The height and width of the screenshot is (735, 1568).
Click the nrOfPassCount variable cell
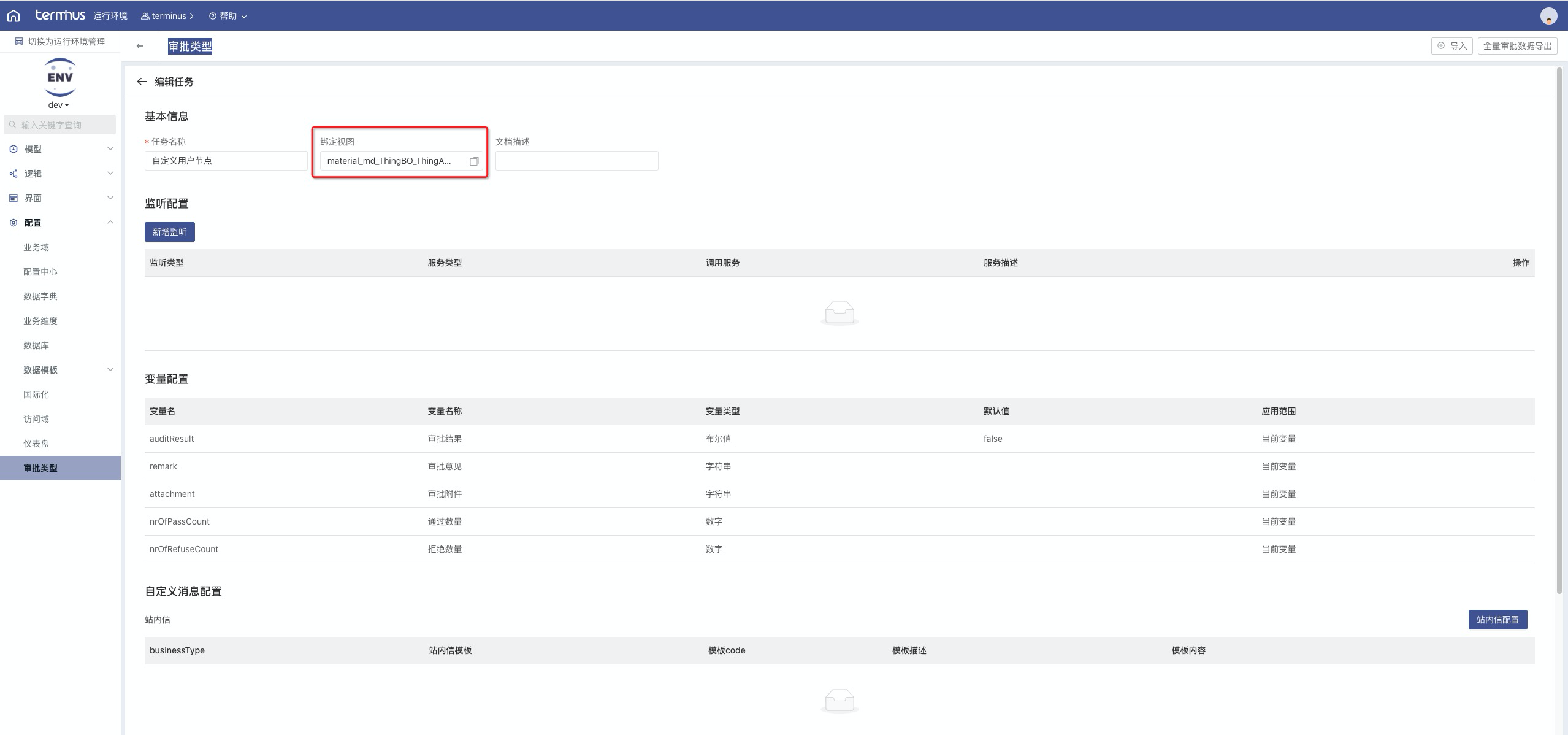click(180, 521)
